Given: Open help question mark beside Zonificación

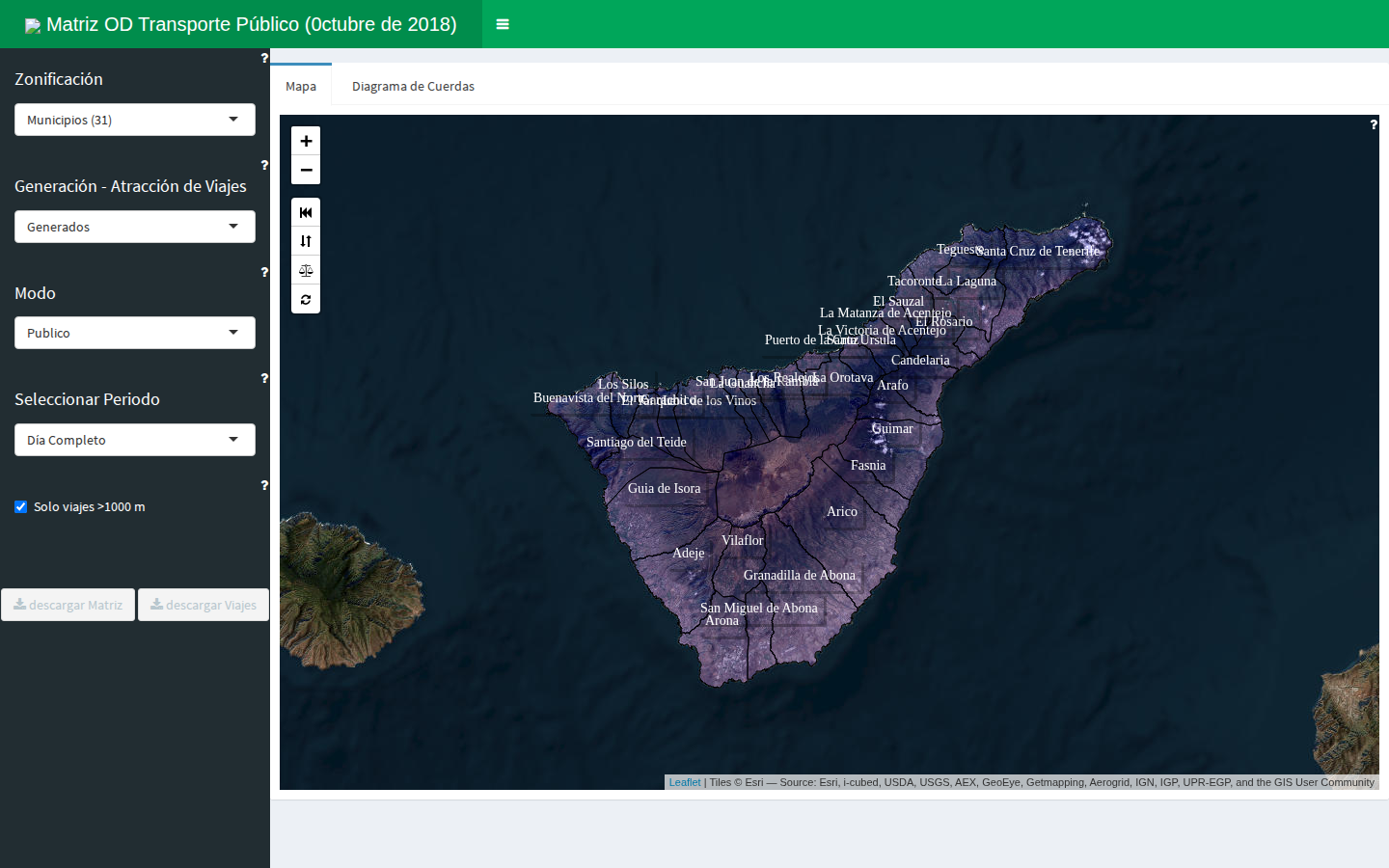Looking at the screenshot, I should (264, 58).
